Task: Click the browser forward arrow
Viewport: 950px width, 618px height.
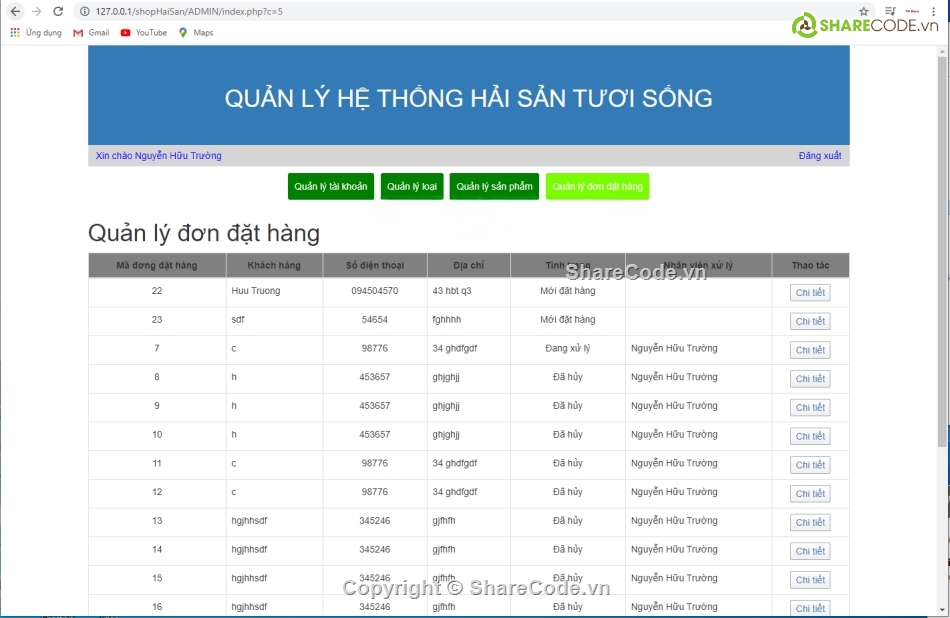Action: point(37,12)
